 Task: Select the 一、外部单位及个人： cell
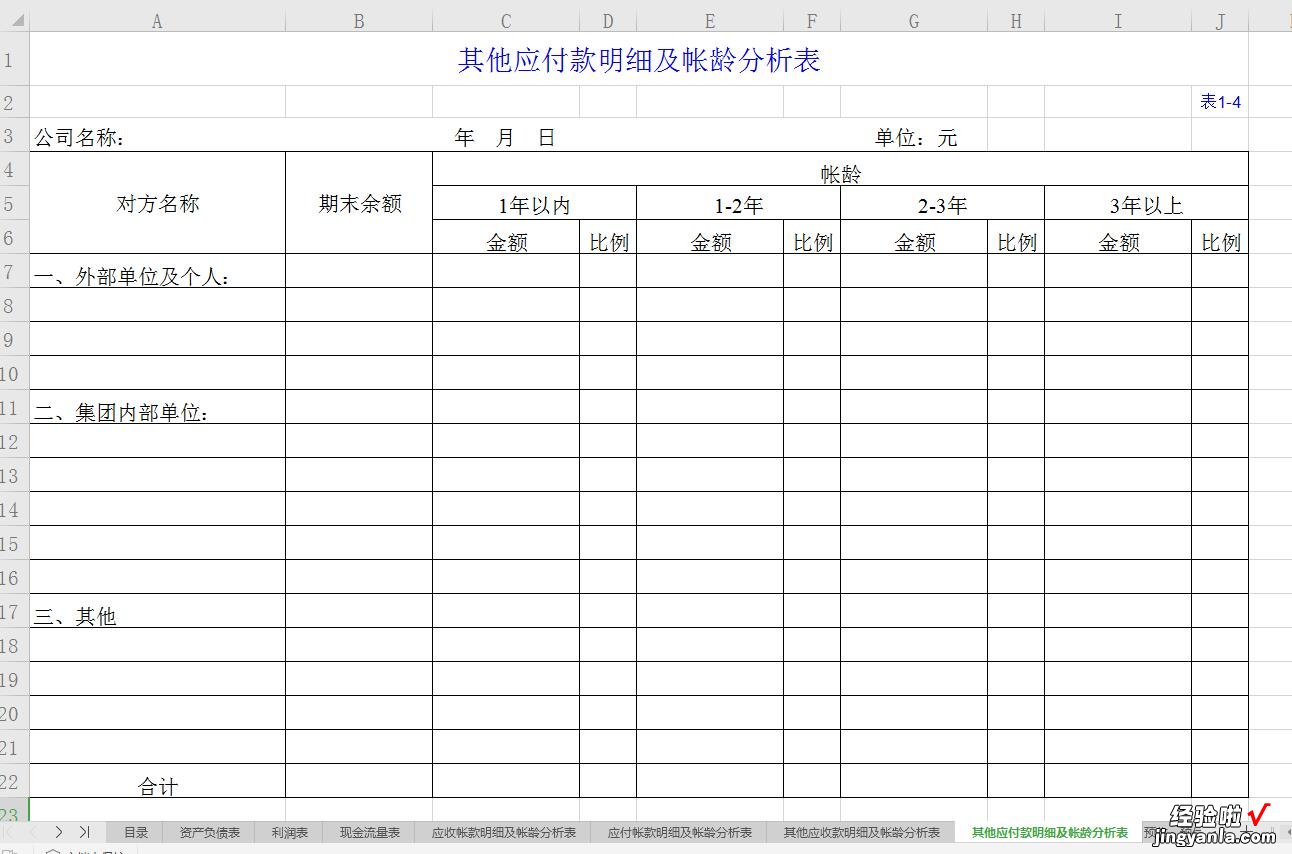pyautogui.click(x=157, y=271)
